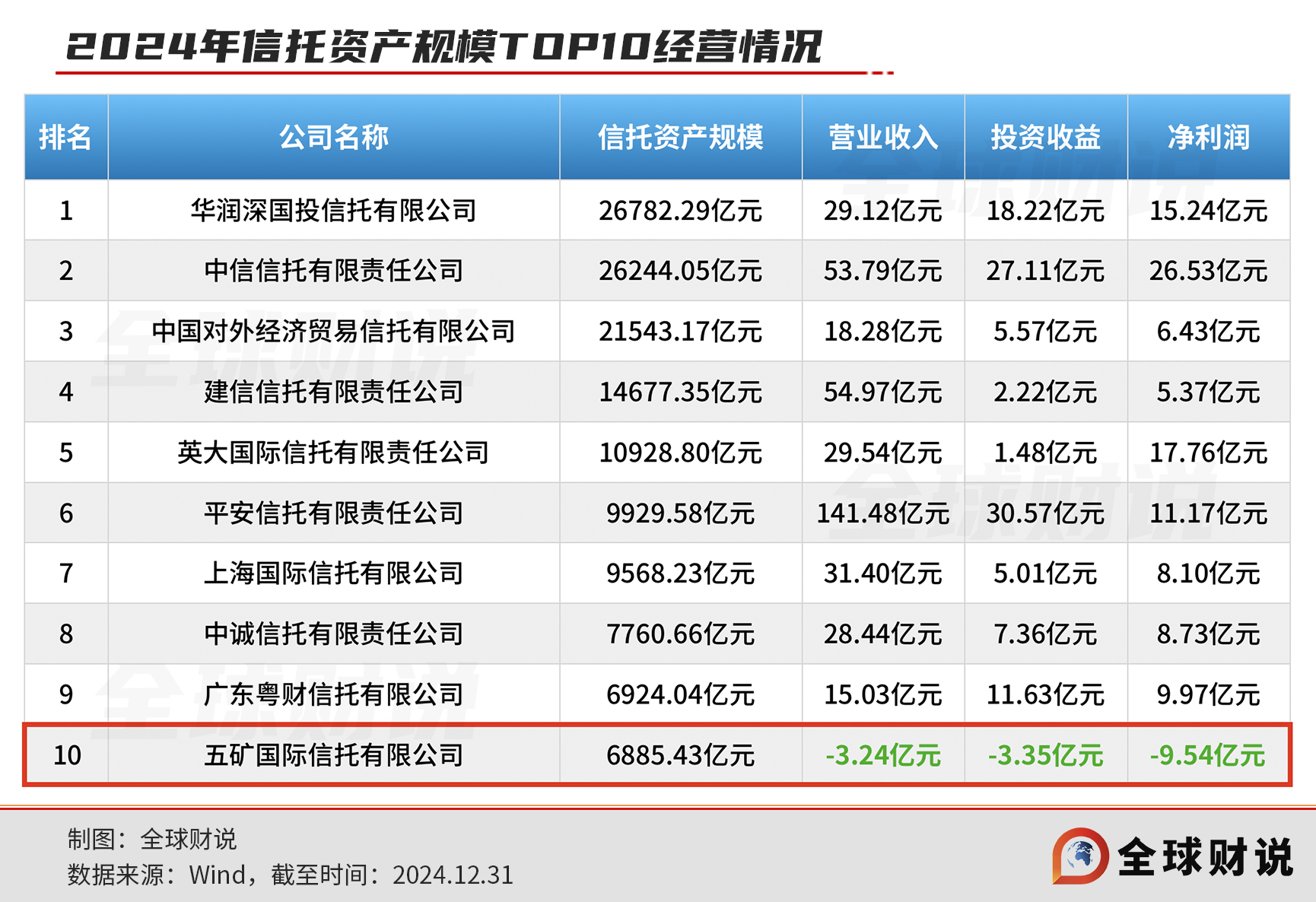Click 广东粤财信托有限公司 company name
1316x902 pixels.
coord(333,694)
